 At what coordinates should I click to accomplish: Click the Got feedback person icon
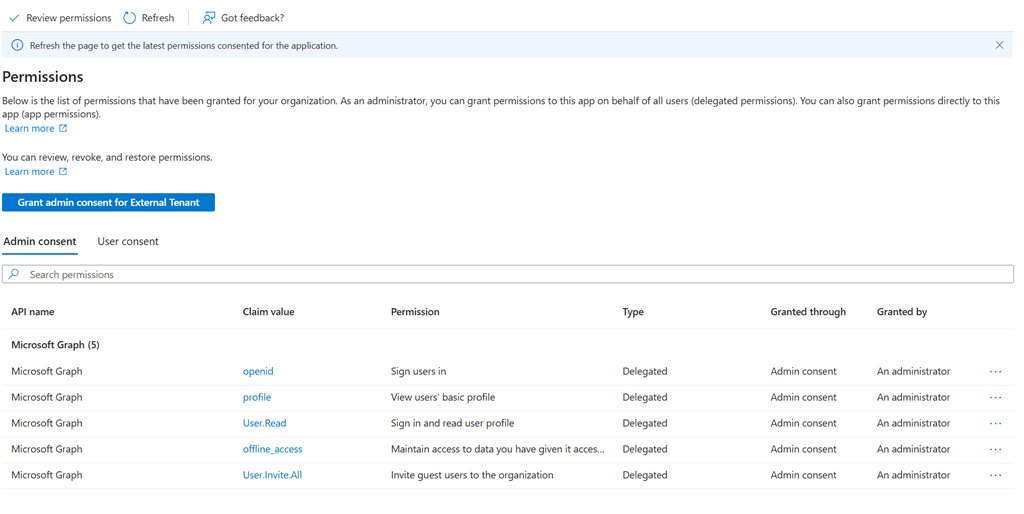(208, 18)
